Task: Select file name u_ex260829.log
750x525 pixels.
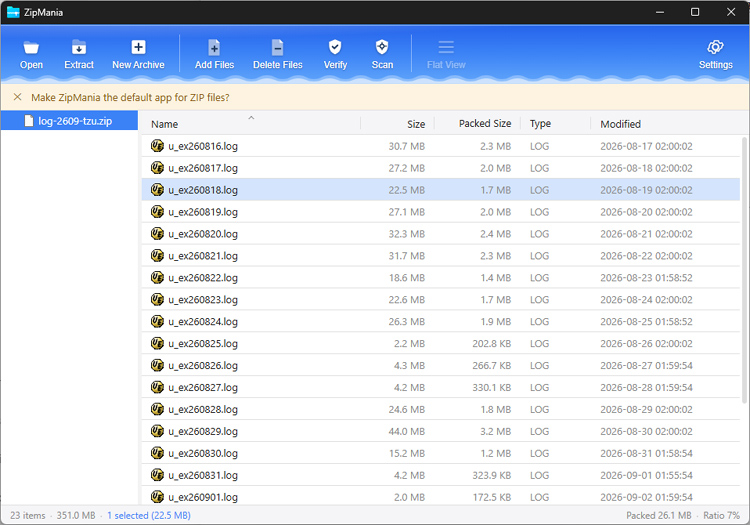Action: point(203,432)
